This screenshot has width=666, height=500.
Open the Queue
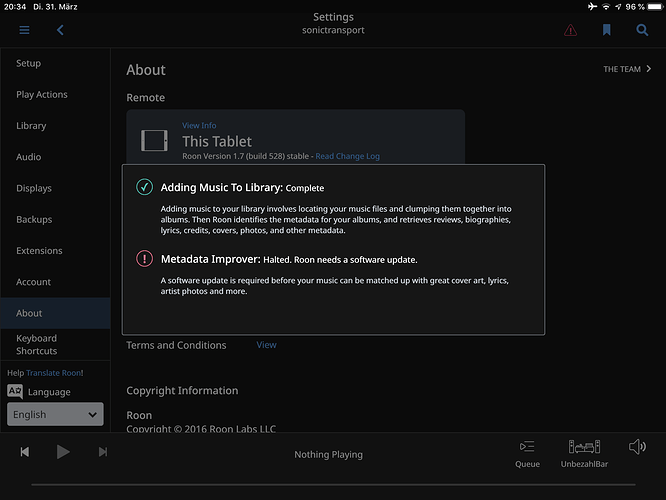527,454
